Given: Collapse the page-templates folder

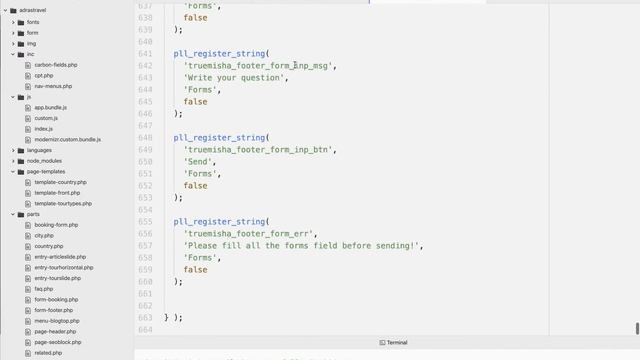Looking at the screenshot, I should click(x=13, y=172).
